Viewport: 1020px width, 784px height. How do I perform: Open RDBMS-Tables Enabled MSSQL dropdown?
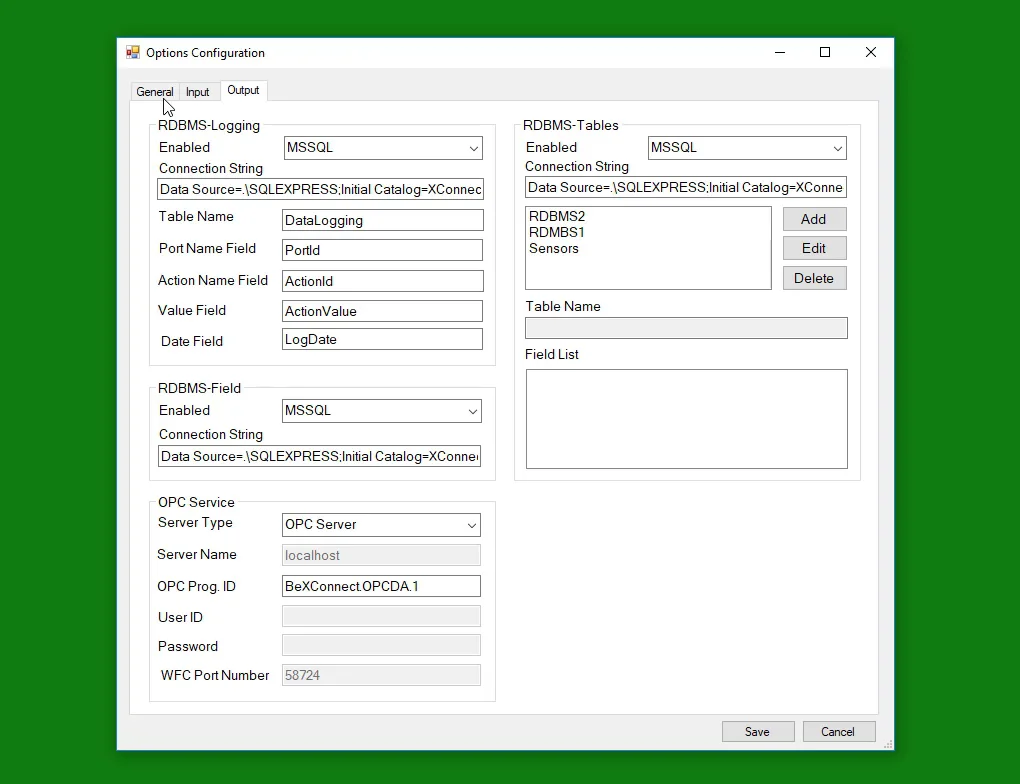pyautogui.click(x=747, y=148)
